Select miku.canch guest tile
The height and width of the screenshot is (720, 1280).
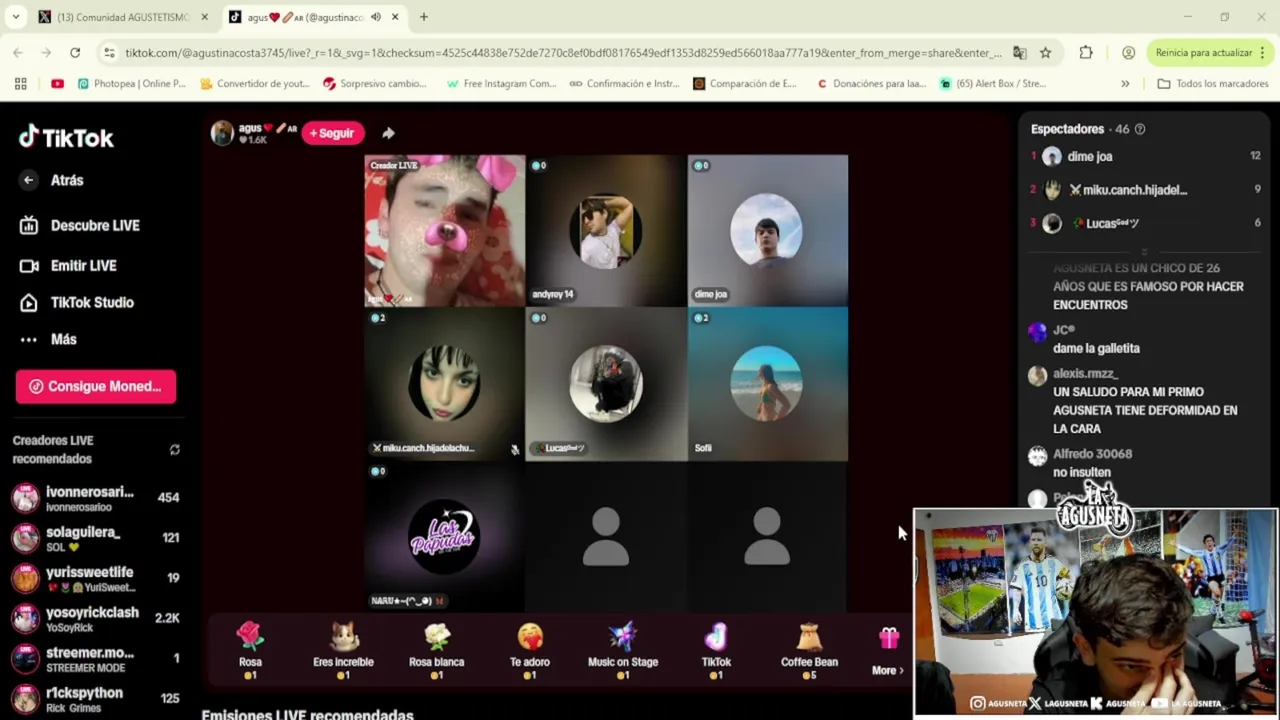click(444, 384)
